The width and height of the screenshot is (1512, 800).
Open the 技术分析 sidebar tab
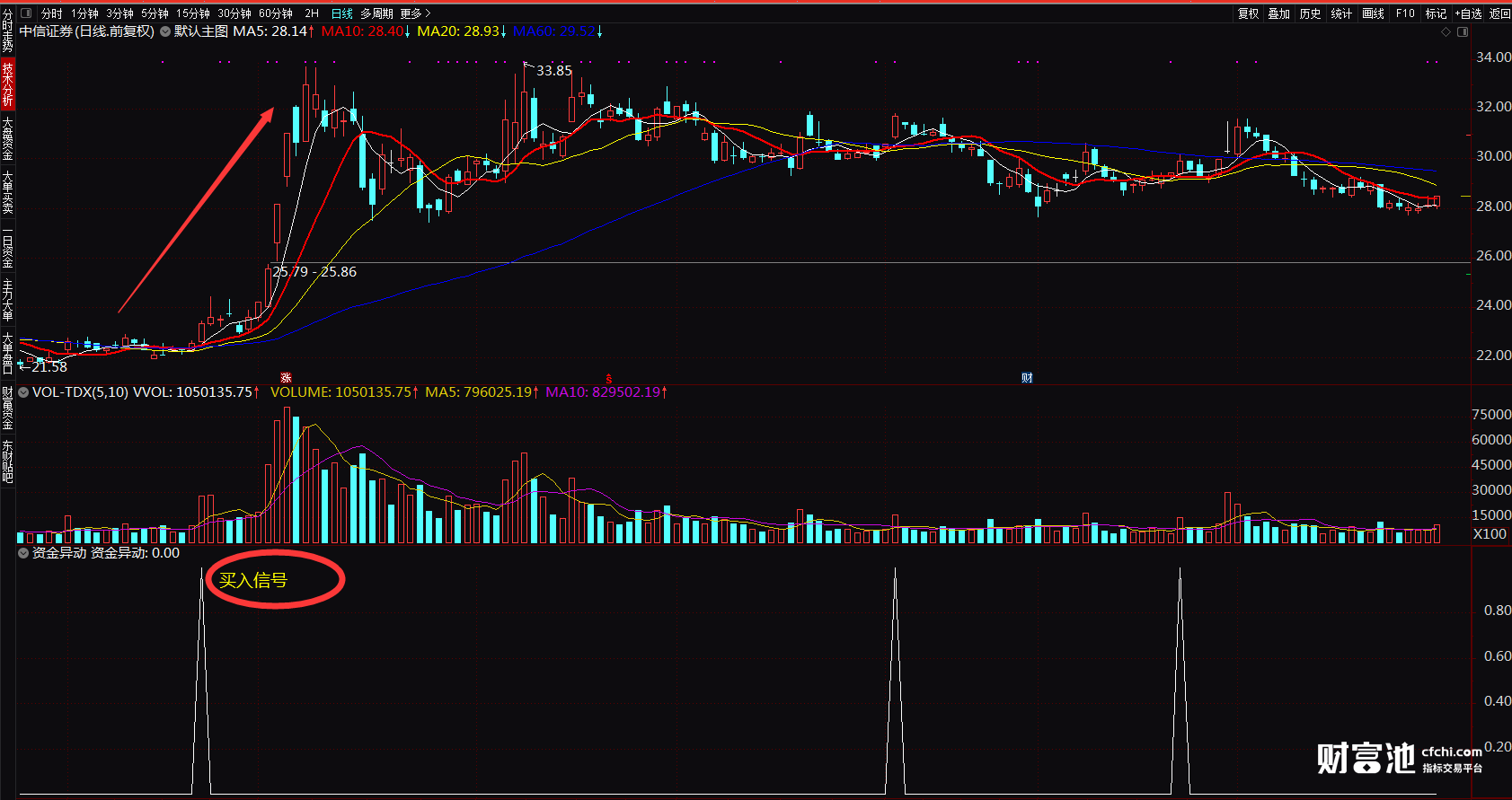pyautogui.click(x=7, y=84)
